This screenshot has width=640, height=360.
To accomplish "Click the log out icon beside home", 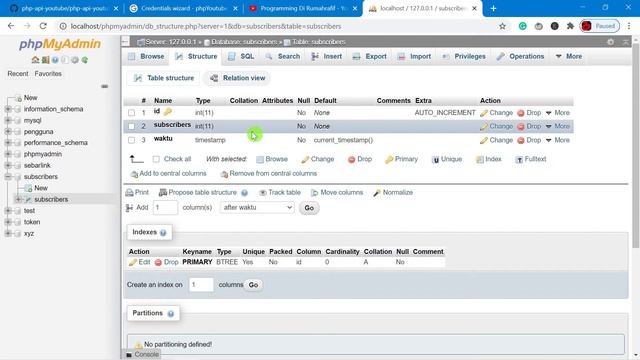I will click(45, 60).
